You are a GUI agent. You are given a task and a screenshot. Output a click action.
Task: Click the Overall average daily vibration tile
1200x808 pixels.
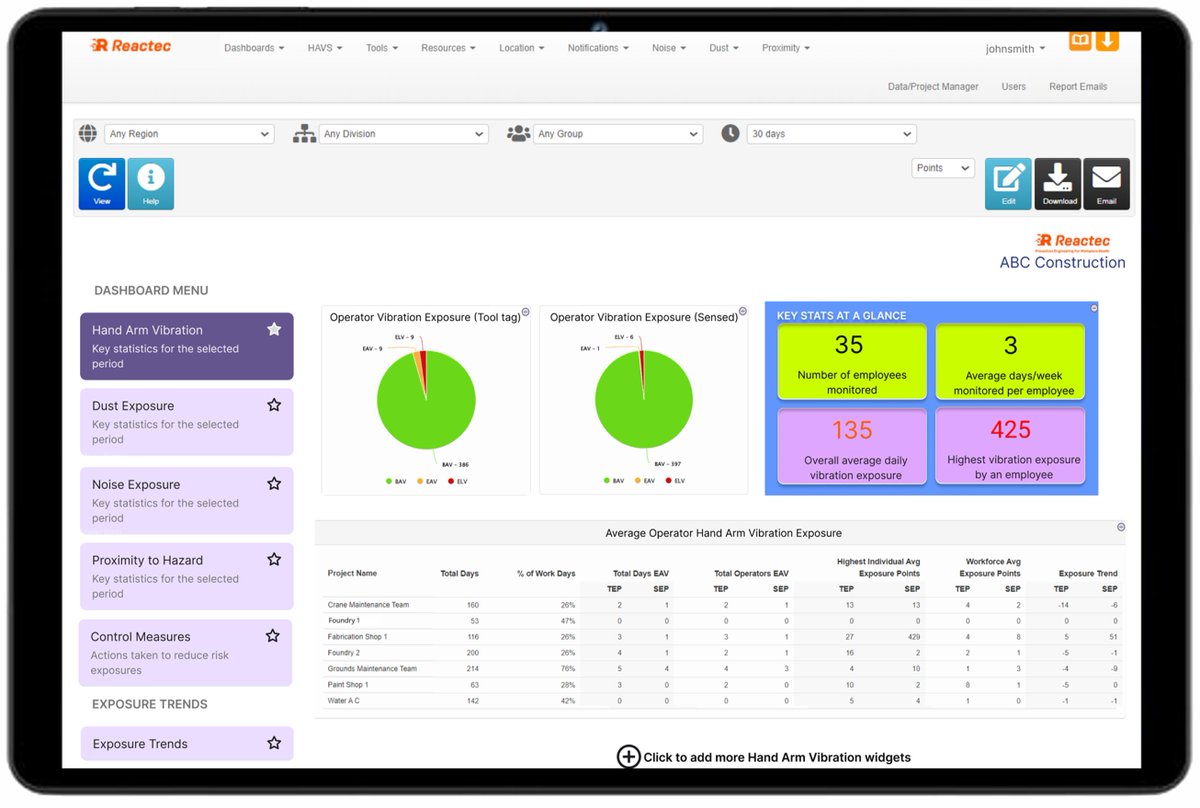[x=852, y=446]
